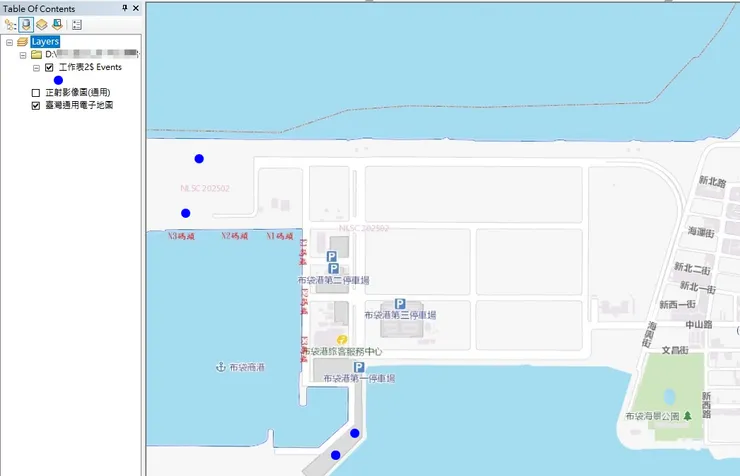Switch to List By Selection view
Screen dimensions: 740x476
click(57, 25)
